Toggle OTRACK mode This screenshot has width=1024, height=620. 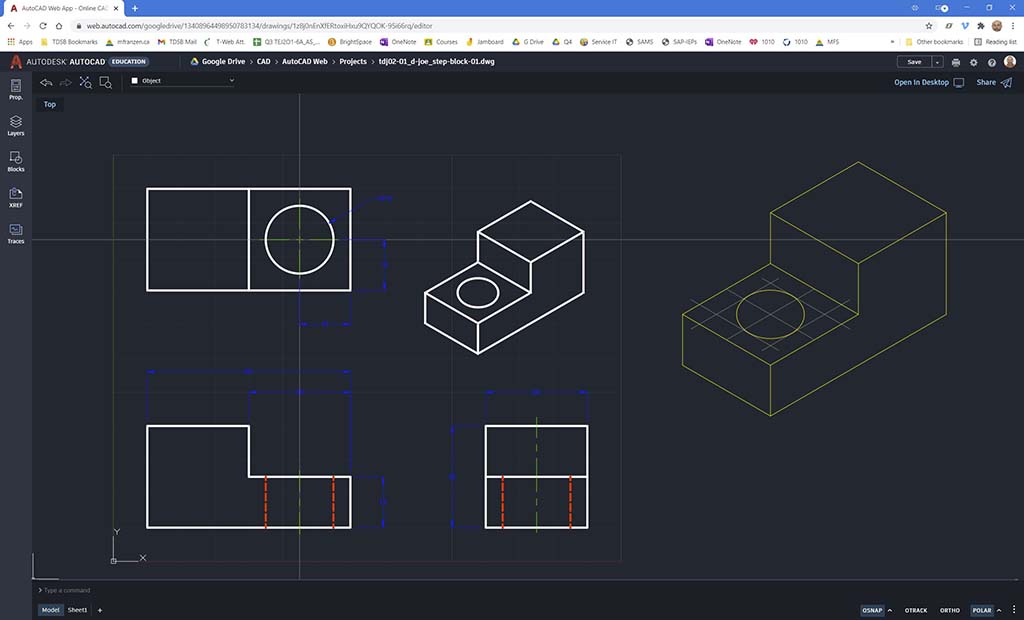915,610
